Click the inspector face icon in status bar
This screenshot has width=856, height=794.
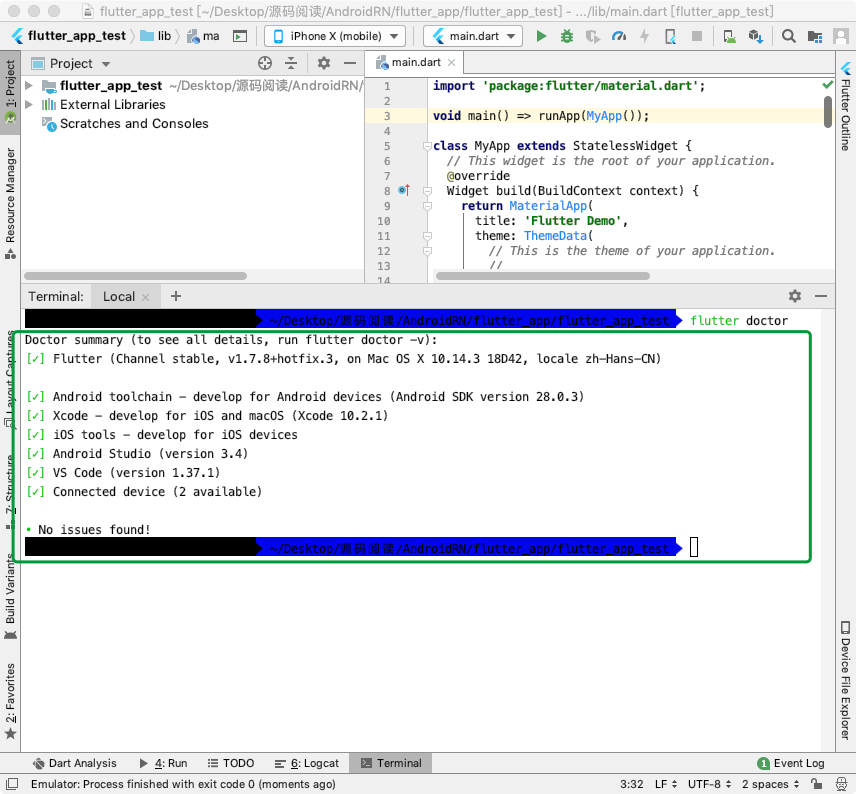pyautogui.click(x=841, y=784)
